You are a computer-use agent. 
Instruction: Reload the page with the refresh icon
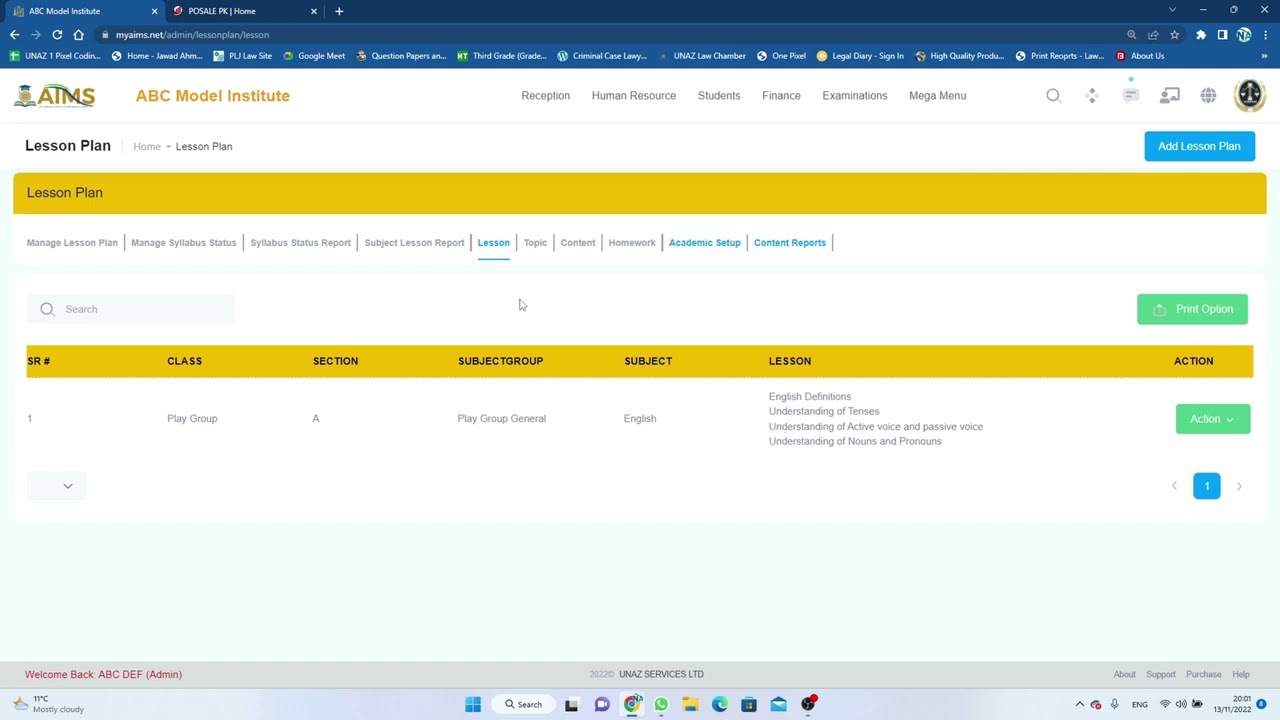[x=57, y=35]
